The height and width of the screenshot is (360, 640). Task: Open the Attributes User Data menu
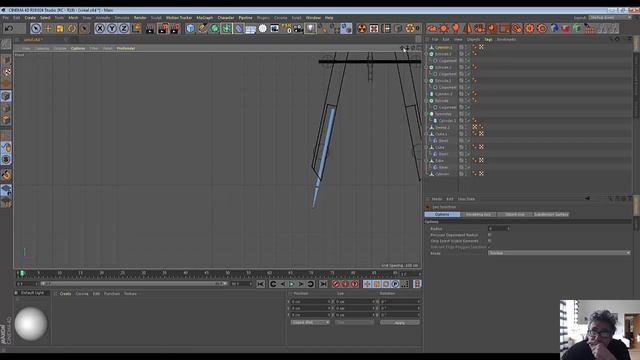[x=466, y=199]
